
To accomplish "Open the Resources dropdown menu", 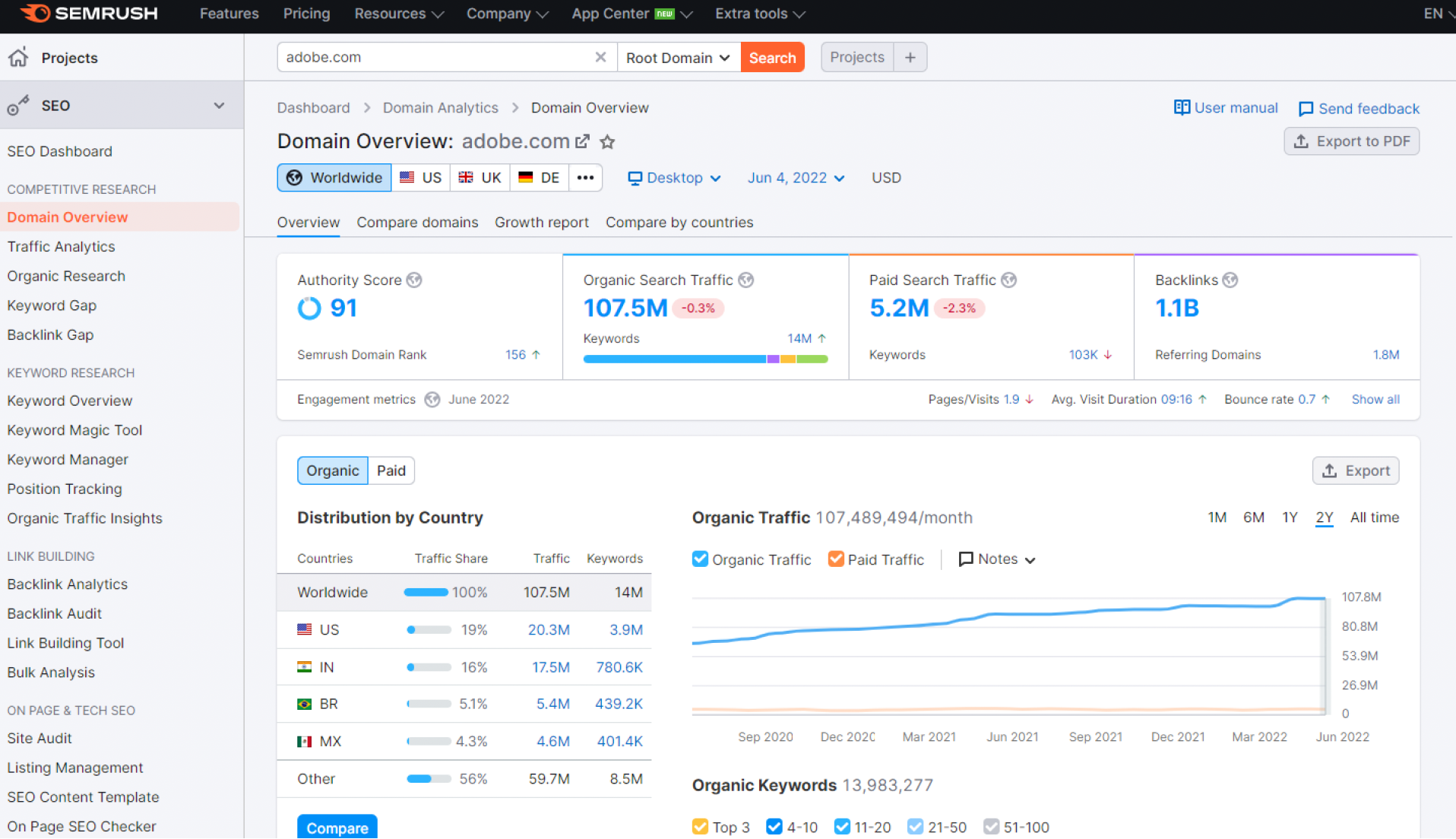I will point(399,14).
